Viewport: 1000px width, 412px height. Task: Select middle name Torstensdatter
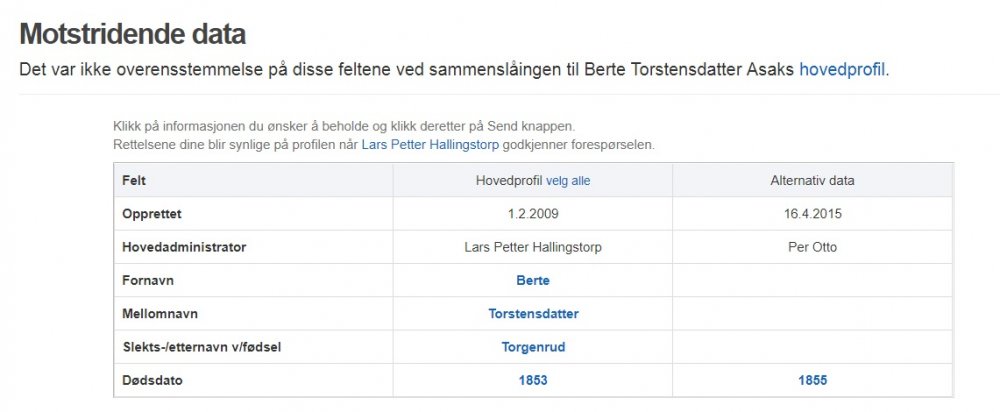tap(533, 314)
